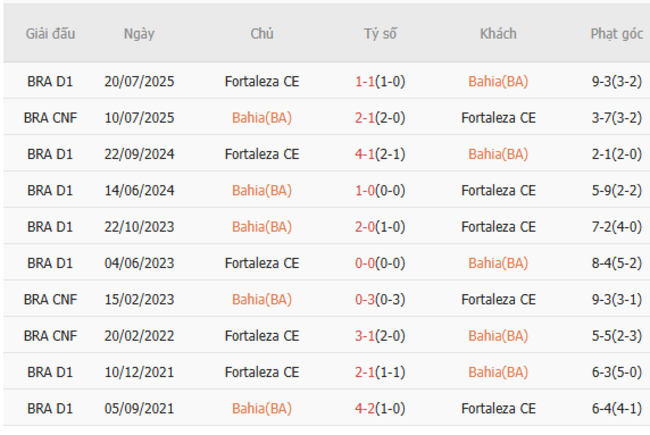
Task: Open Bahia(BA) link in 20/07/2025 row
Action: [498, 82]
